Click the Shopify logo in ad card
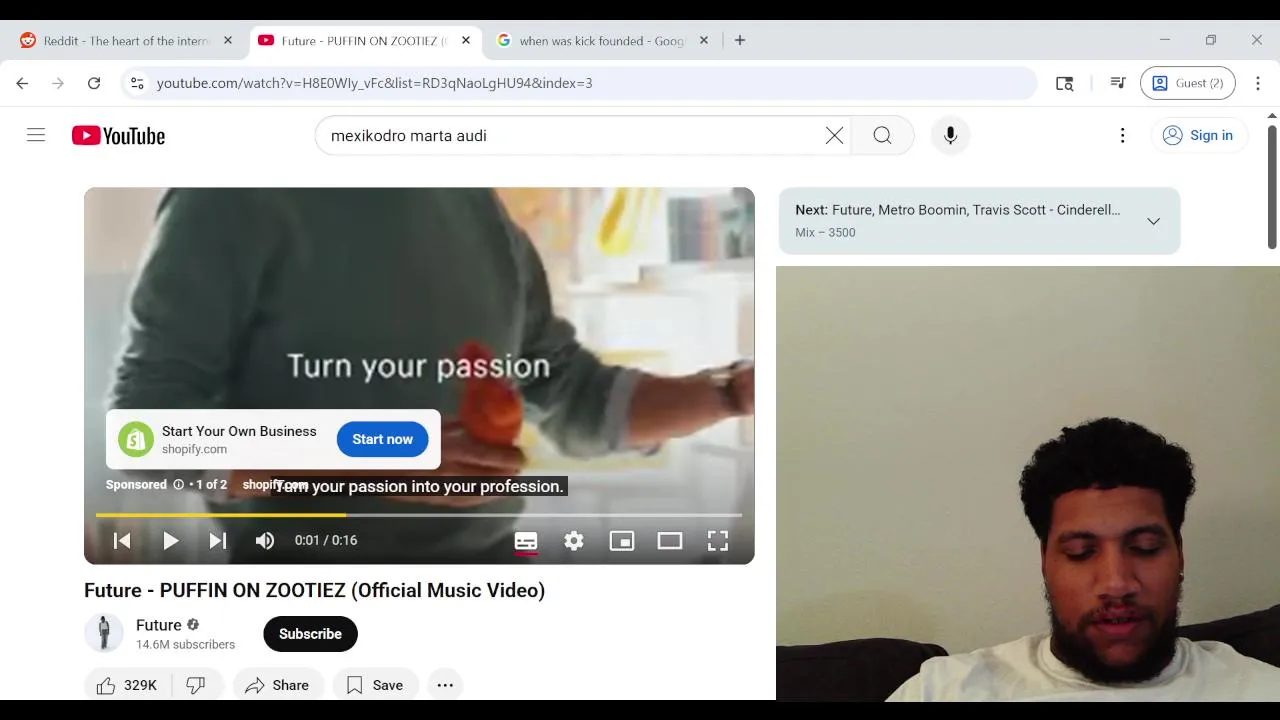Screen dimensions: 1280x720 (x=136, y=439)
